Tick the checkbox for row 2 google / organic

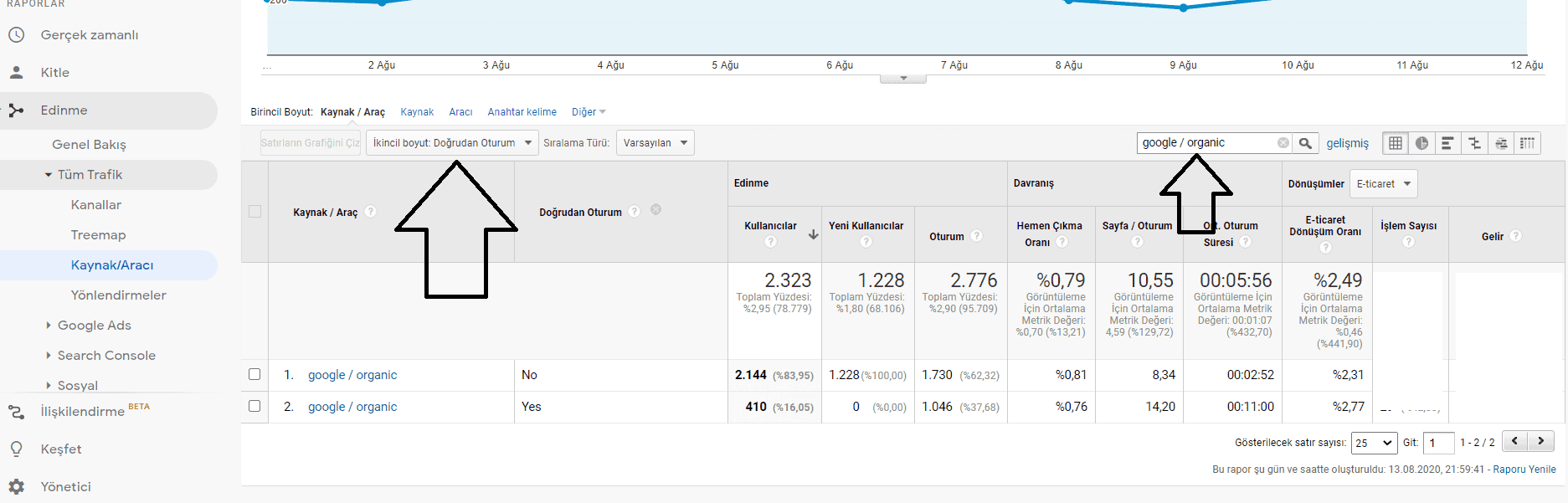point(254,407)
